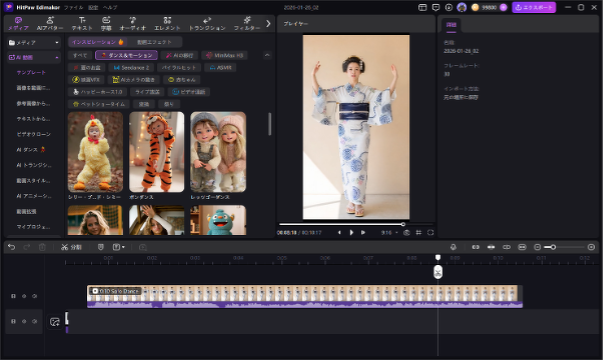Play the preview video
604x360 pixels.
point(351,233)
